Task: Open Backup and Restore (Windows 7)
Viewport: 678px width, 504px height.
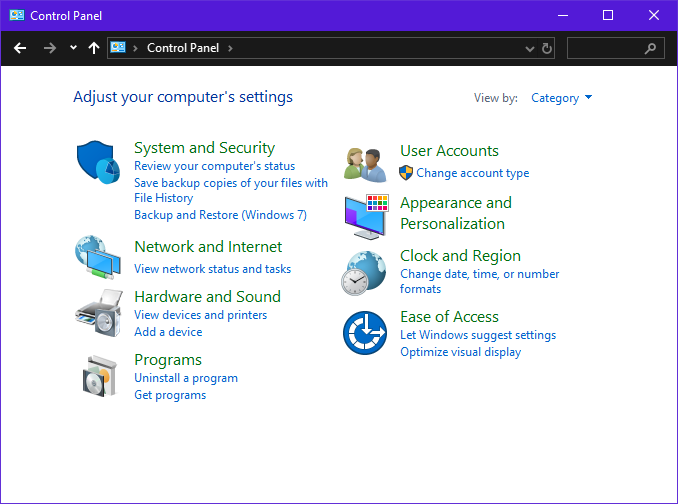Action: point(220,215)
